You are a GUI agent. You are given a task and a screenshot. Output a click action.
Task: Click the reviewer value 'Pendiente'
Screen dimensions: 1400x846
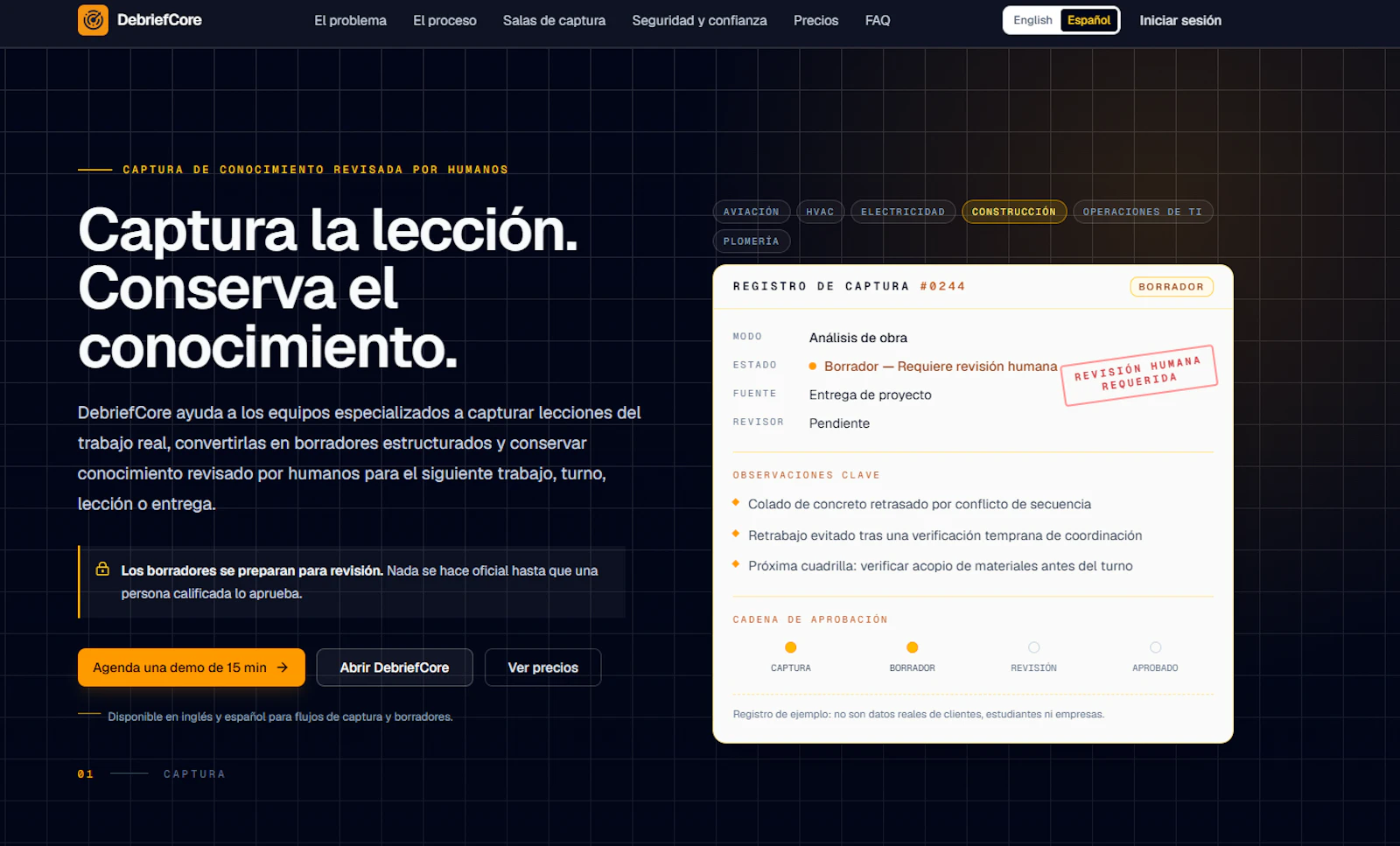coord(840,423)
